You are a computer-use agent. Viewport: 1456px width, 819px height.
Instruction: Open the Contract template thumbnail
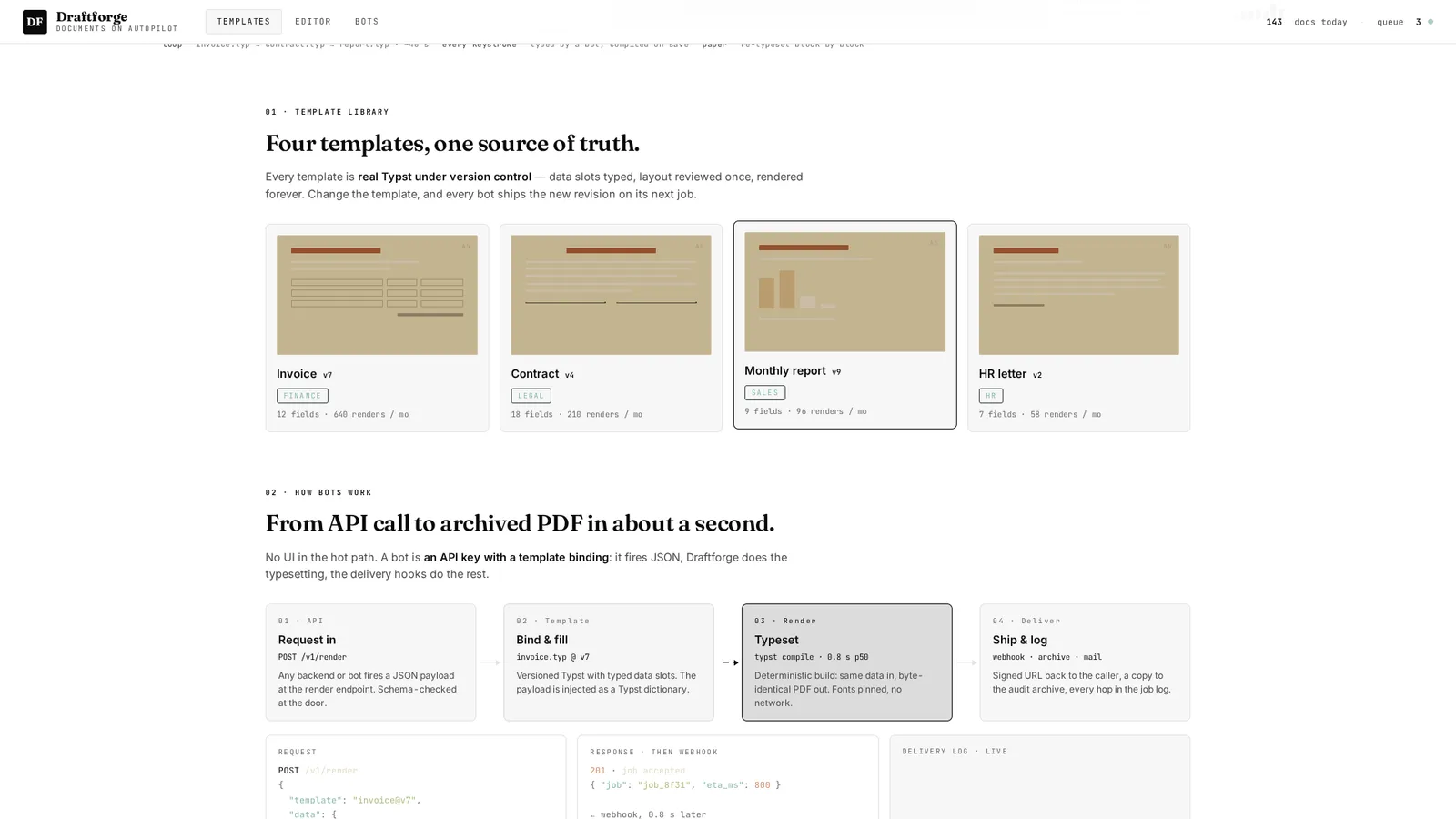point(611,295)
